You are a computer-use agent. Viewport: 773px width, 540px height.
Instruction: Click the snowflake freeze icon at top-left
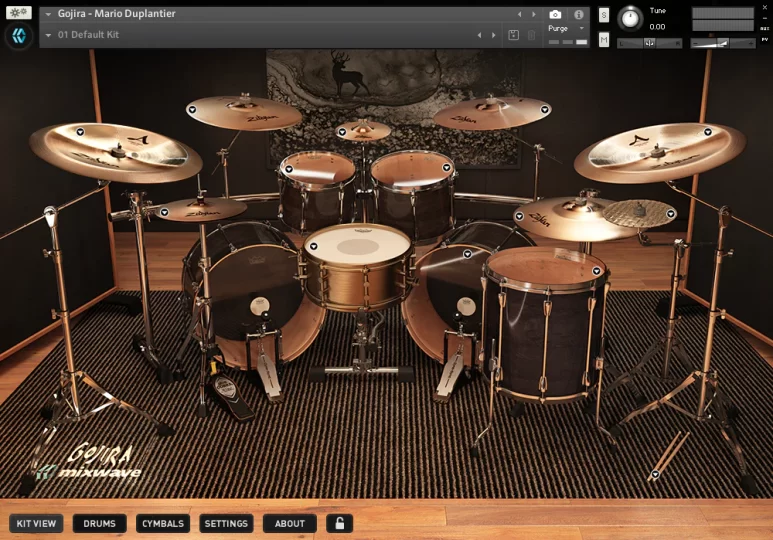click(x=19, y=13)
